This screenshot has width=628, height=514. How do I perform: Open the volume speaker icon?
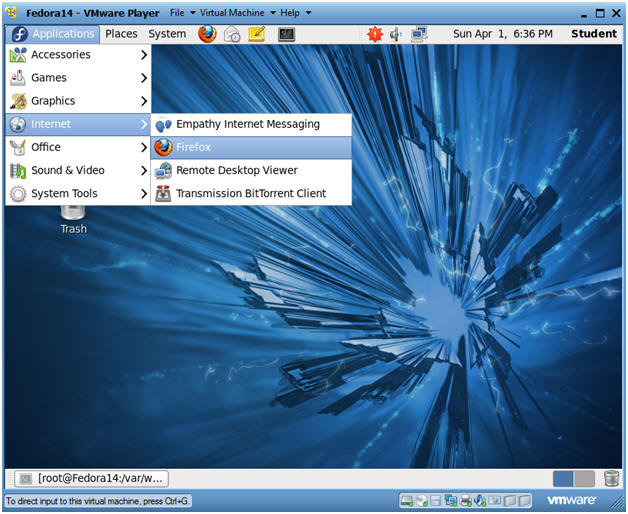[x=396, y=34]
